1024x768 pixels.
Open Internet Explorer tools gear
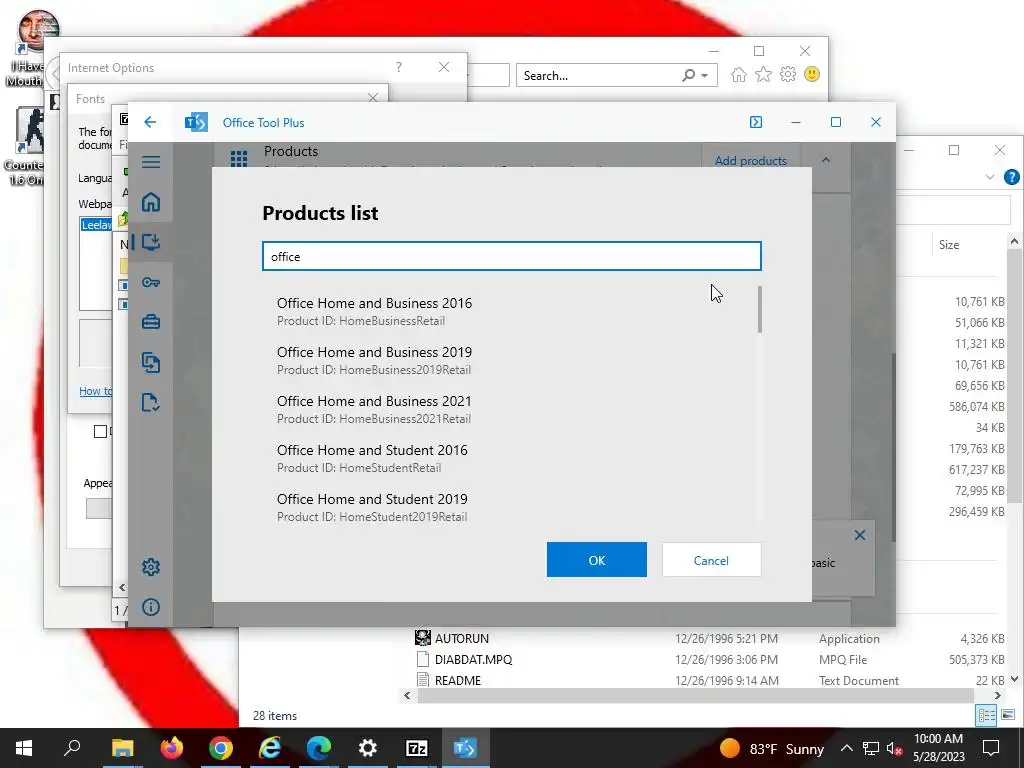788,74
